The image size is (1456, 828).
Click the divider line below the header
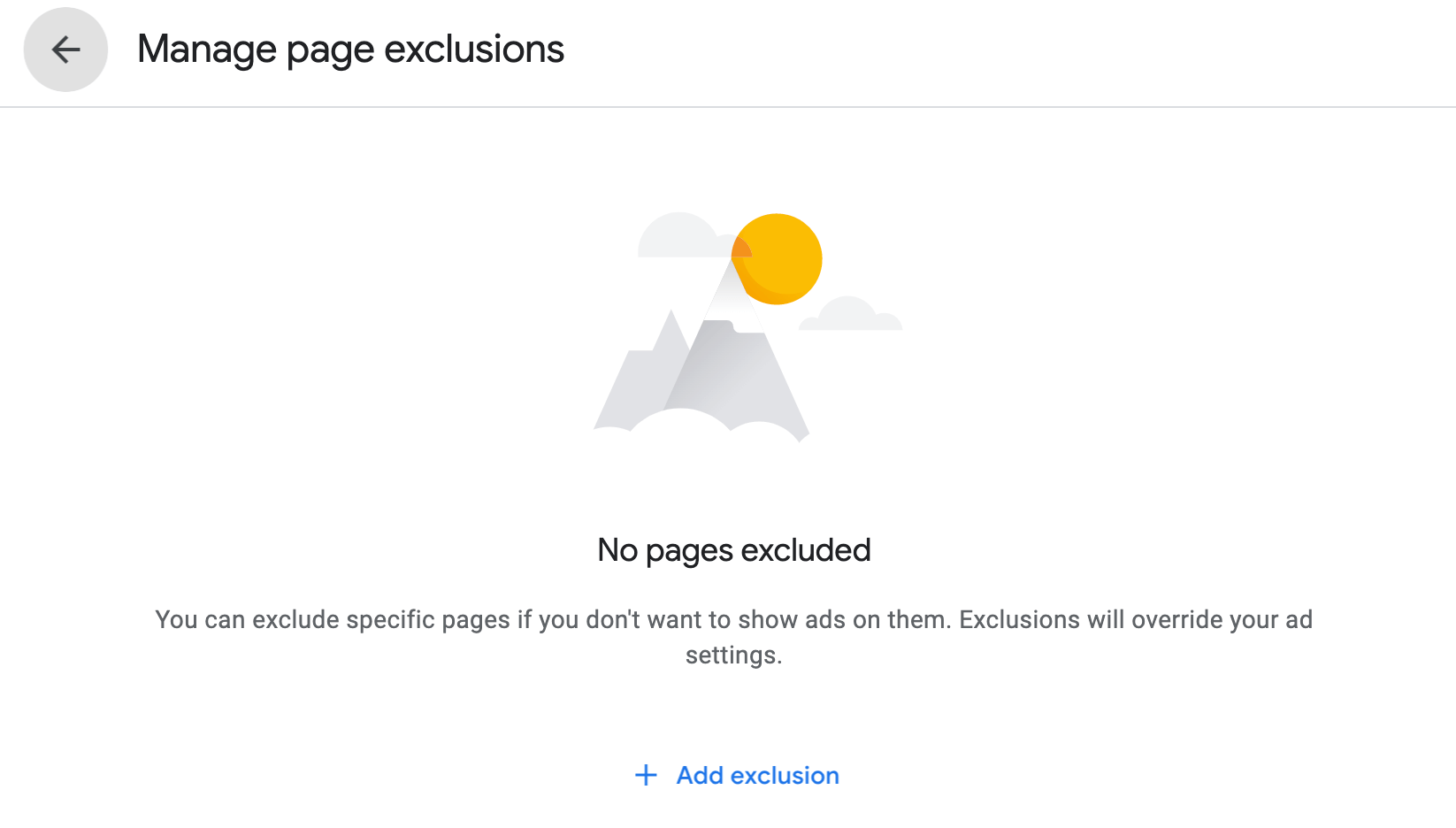point(728,109)
